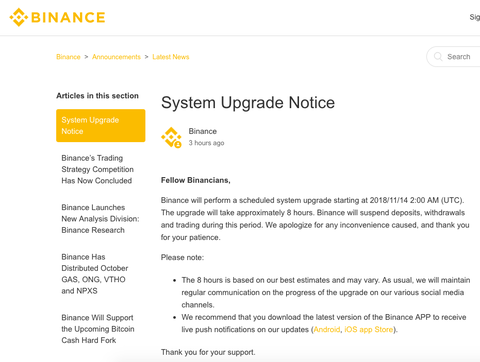Click 'Thank you for your support.' text

click(208, 352)
